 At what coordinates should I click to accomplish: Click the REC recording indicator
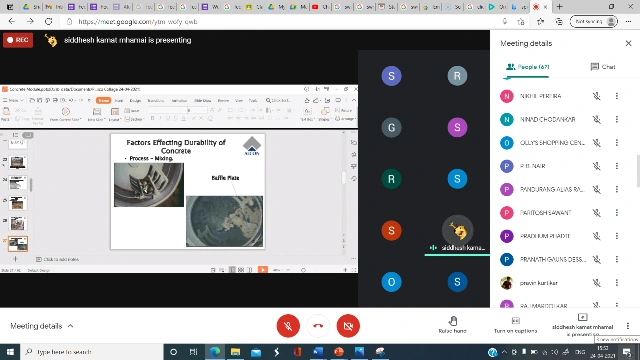[18, 40]
